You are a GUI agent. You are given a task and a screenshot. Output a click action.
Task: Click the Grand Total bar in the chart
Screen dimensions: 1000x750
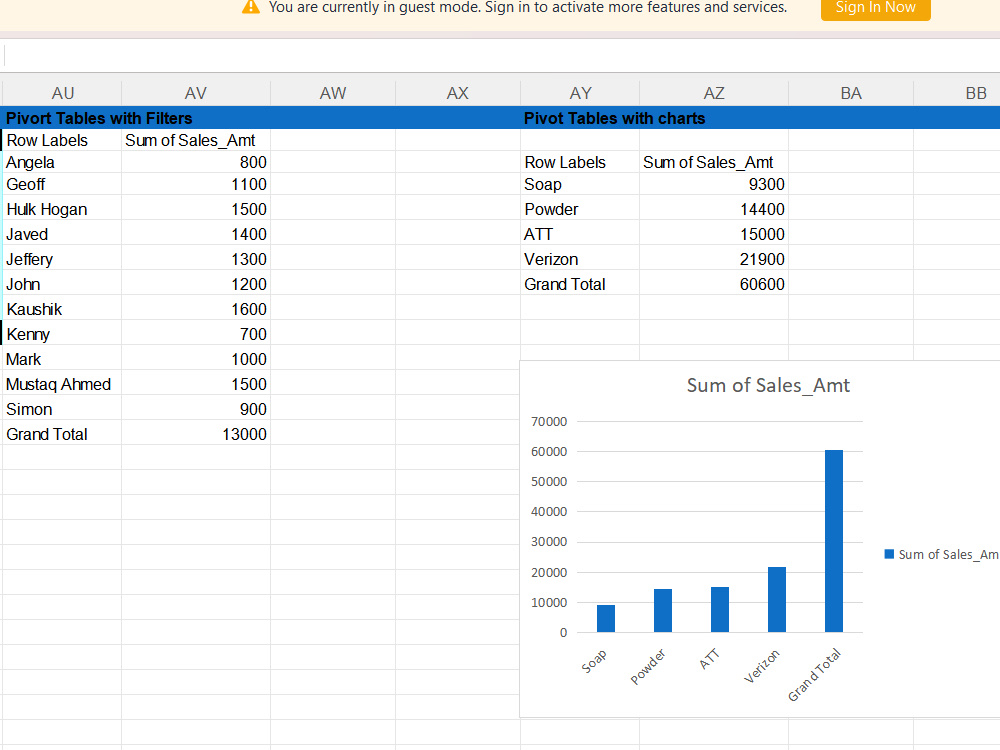pyautogui.click(x=834, y=541)
